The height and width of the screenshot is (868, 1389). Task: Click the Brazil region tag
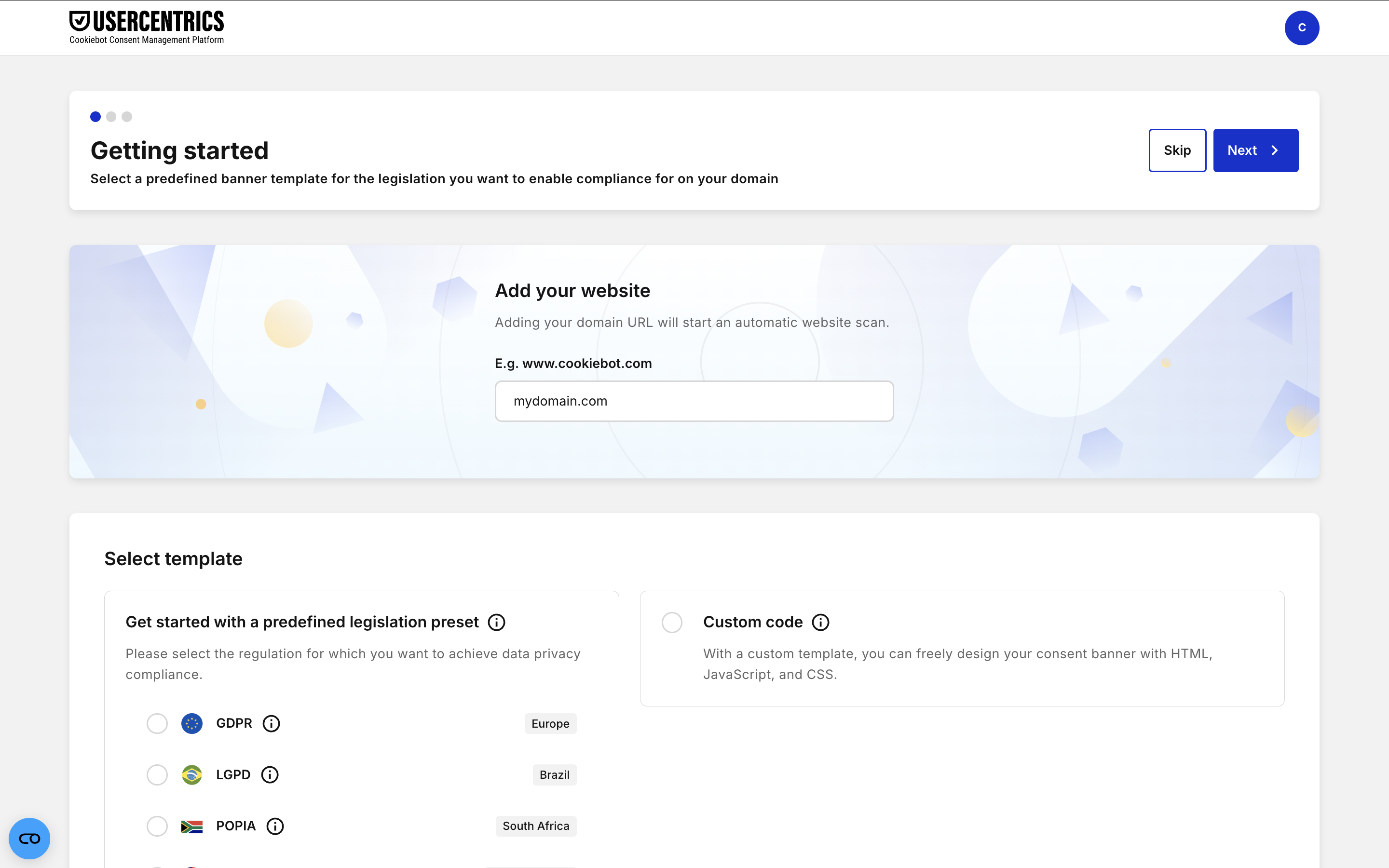[x=554, y=774]
